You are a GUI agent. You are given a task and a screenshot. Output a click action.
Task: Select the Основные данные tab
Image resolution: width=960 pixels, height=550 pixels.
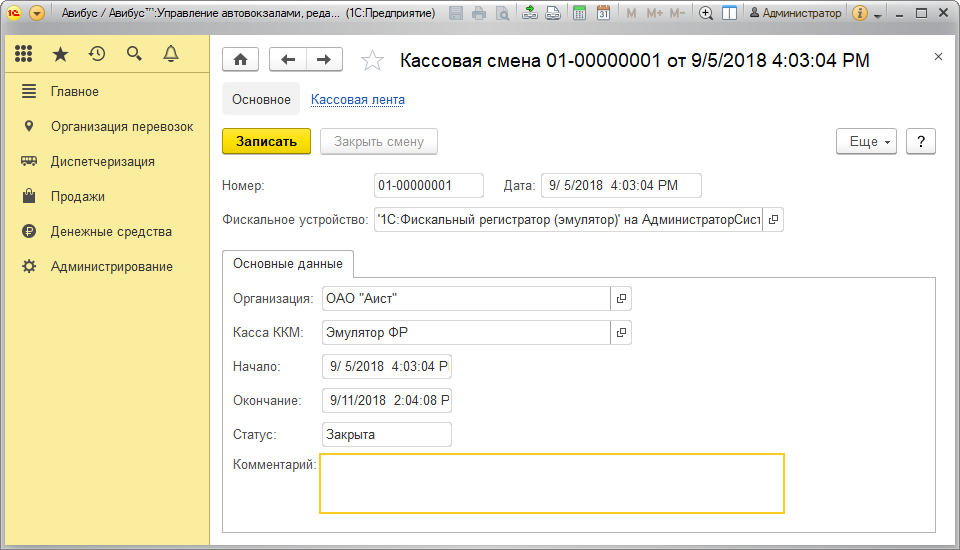click(288, 264)
